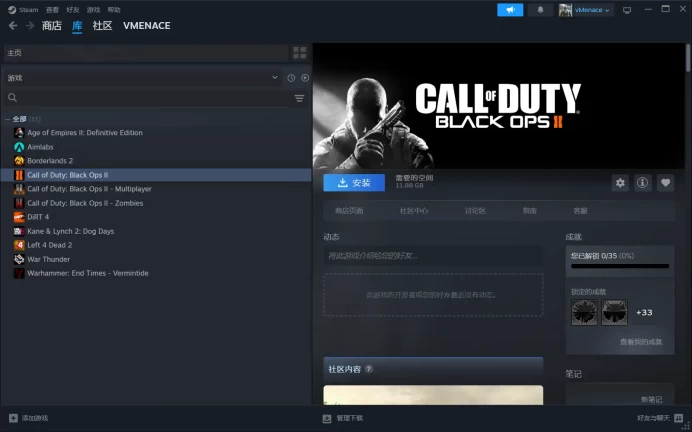Click the Aimlabs game icon
692x432 pixels.
19,147
